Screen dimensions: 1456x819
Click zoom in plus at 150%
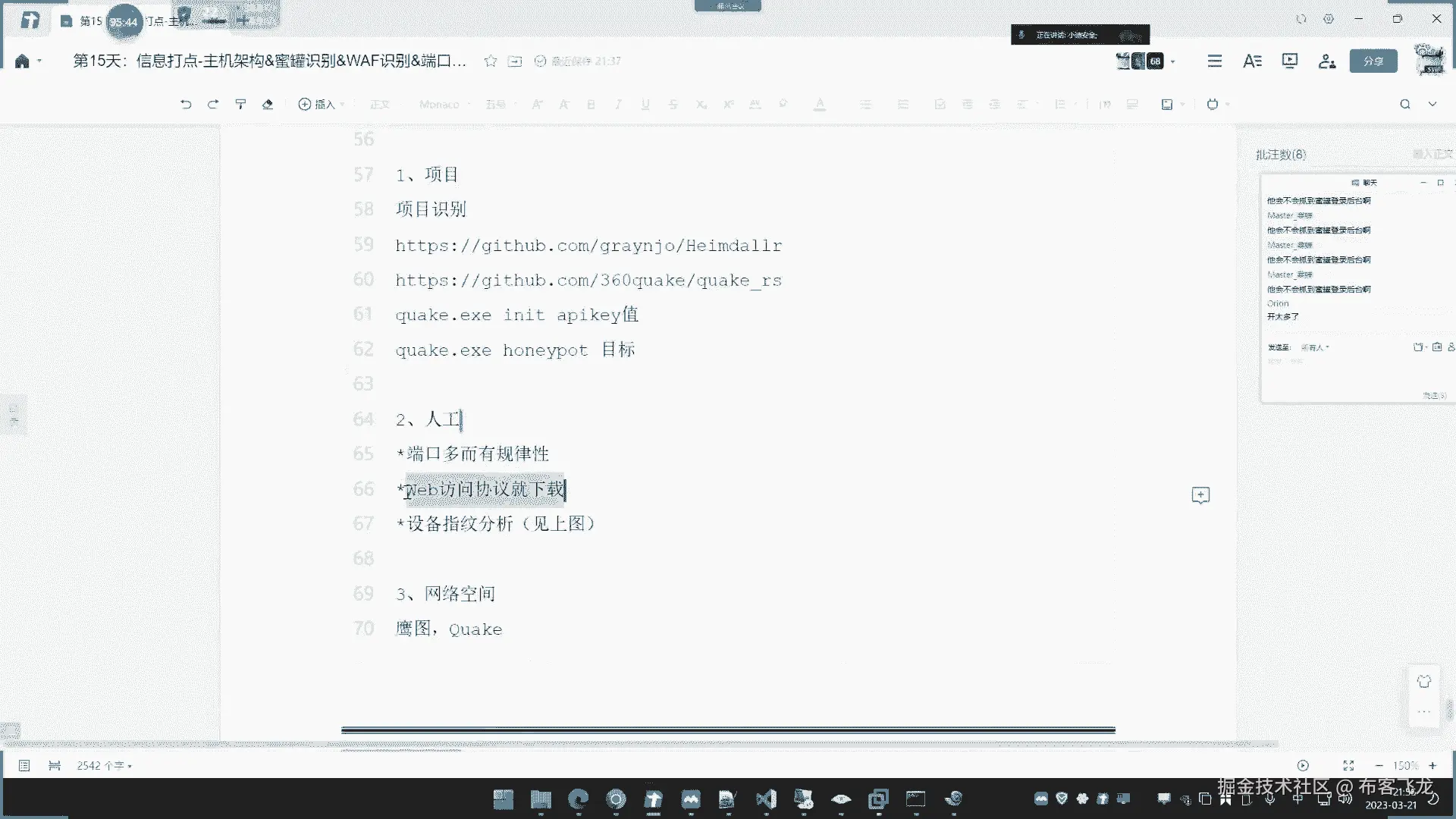click(1432, 766)
